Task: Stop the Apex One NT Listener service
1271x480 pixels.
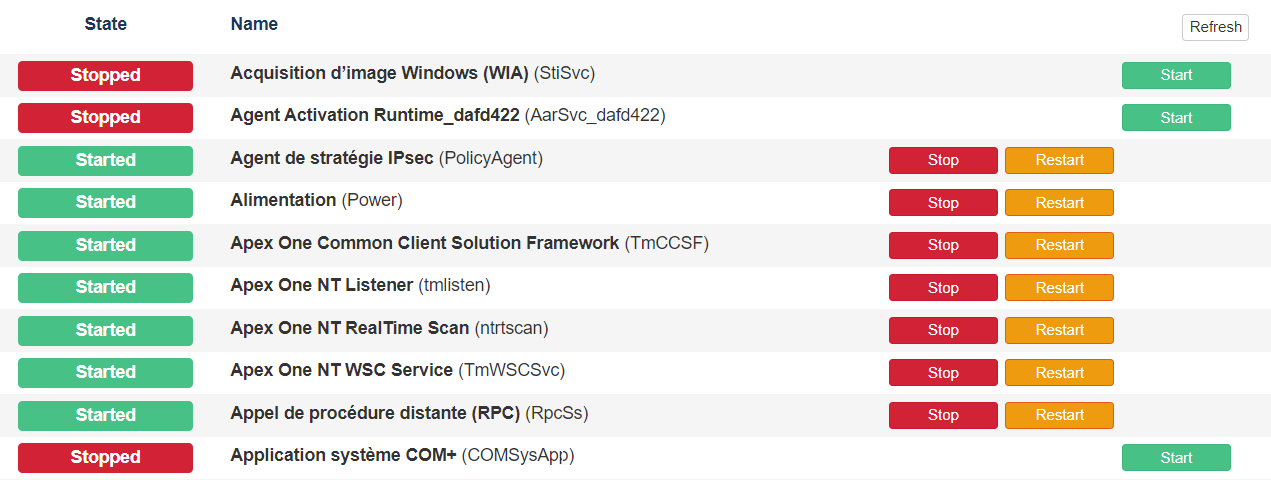Action: click(943, 288)
